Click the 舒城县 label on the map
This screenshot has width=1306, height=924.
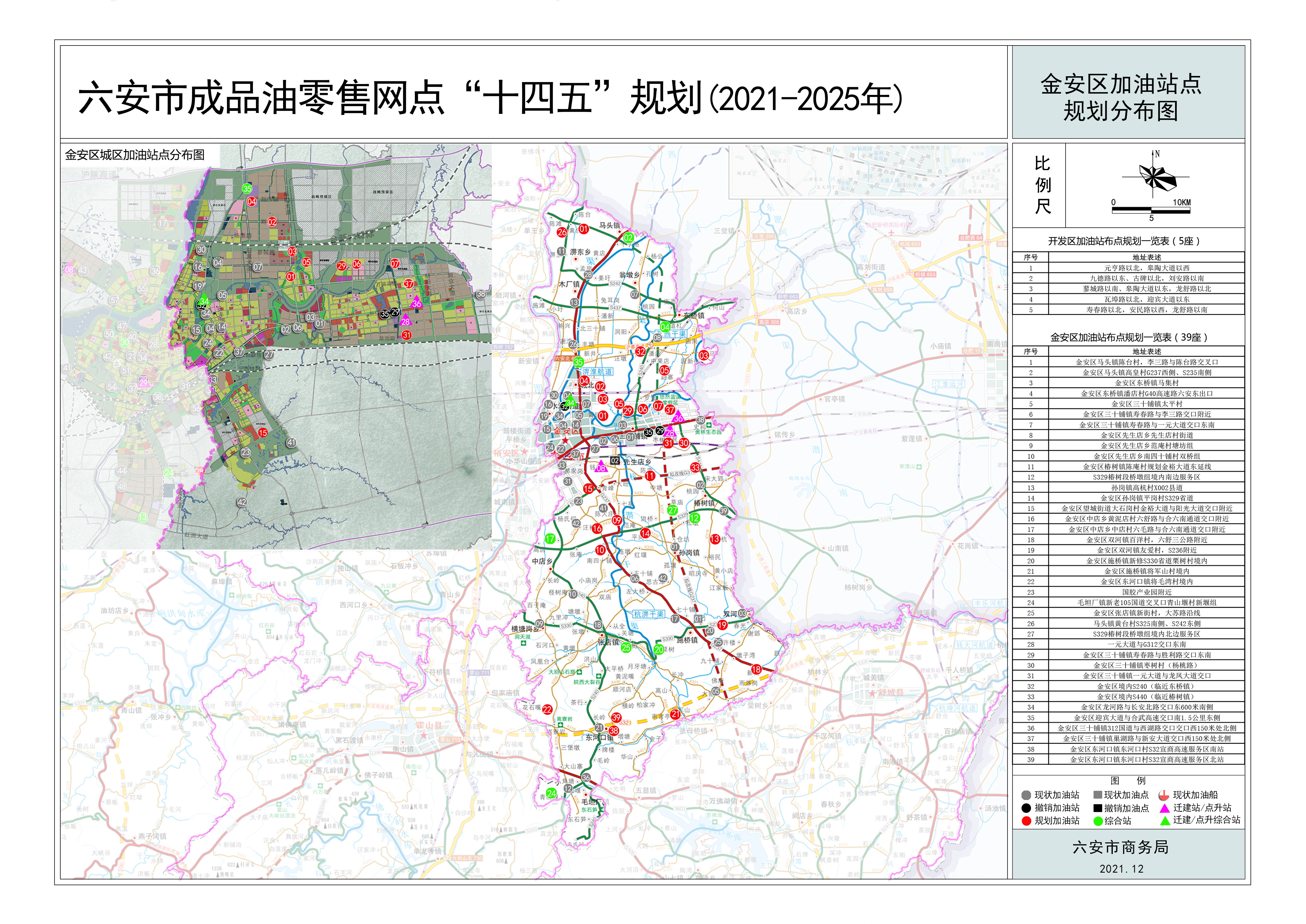click(x=891, y=693)
